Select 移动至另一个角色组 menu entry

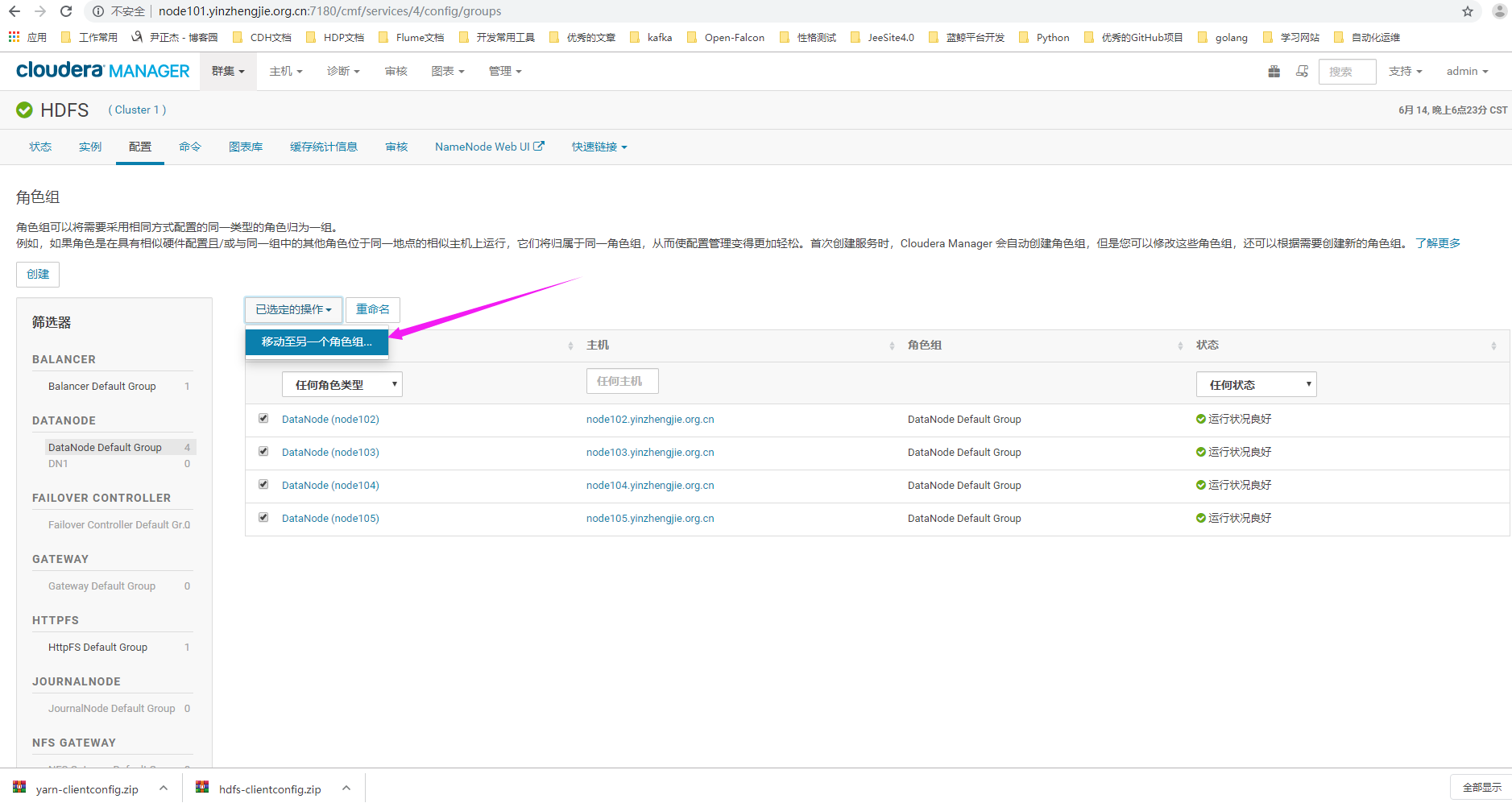317,341
